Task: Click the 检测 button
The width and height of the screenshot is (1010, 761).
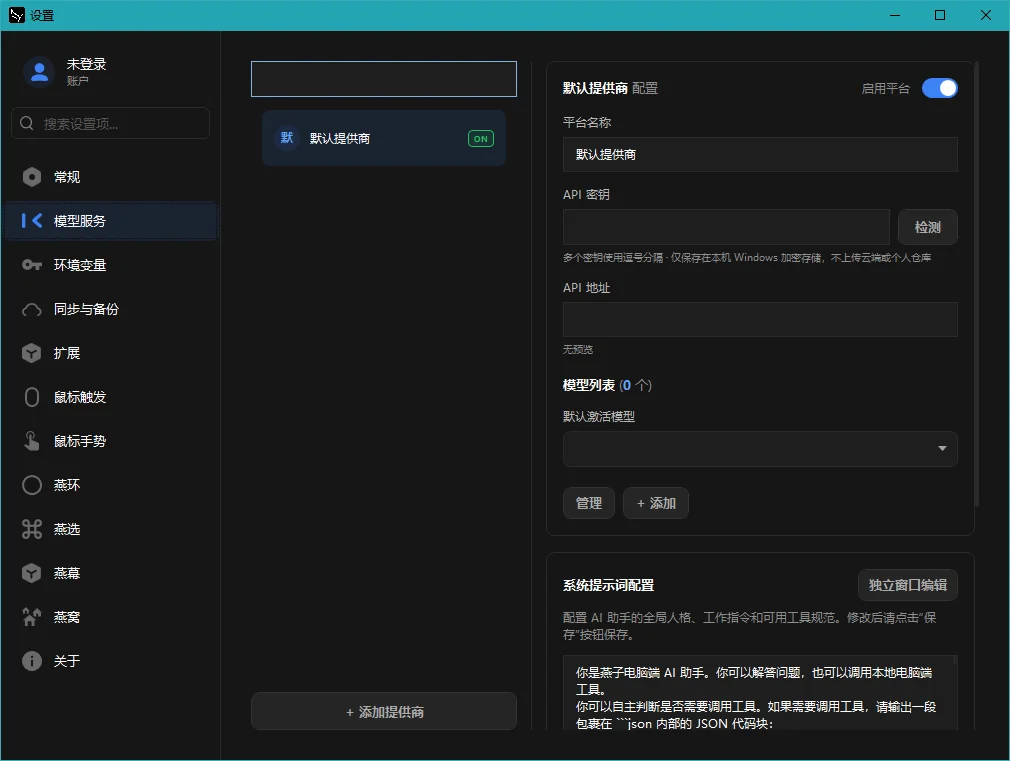Action: point(928,227)
